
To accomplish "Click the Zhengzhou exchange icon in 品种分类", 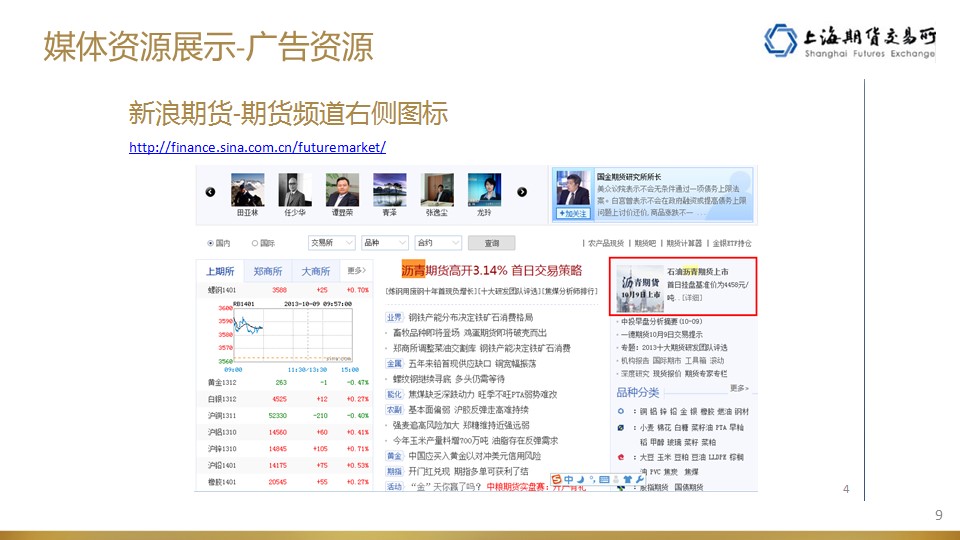I will [x=621, y=427].
